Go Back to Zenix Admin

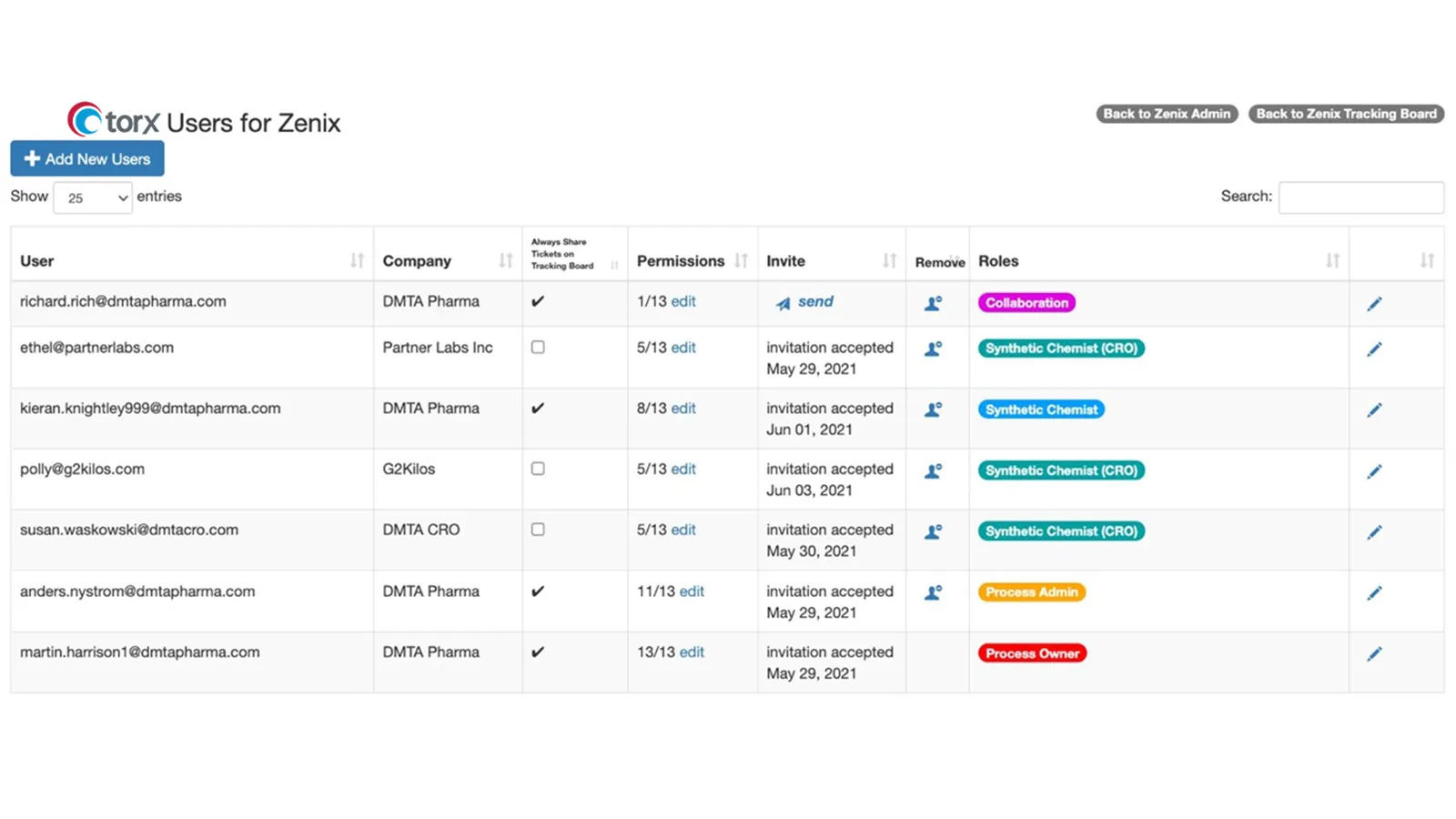1167,114
